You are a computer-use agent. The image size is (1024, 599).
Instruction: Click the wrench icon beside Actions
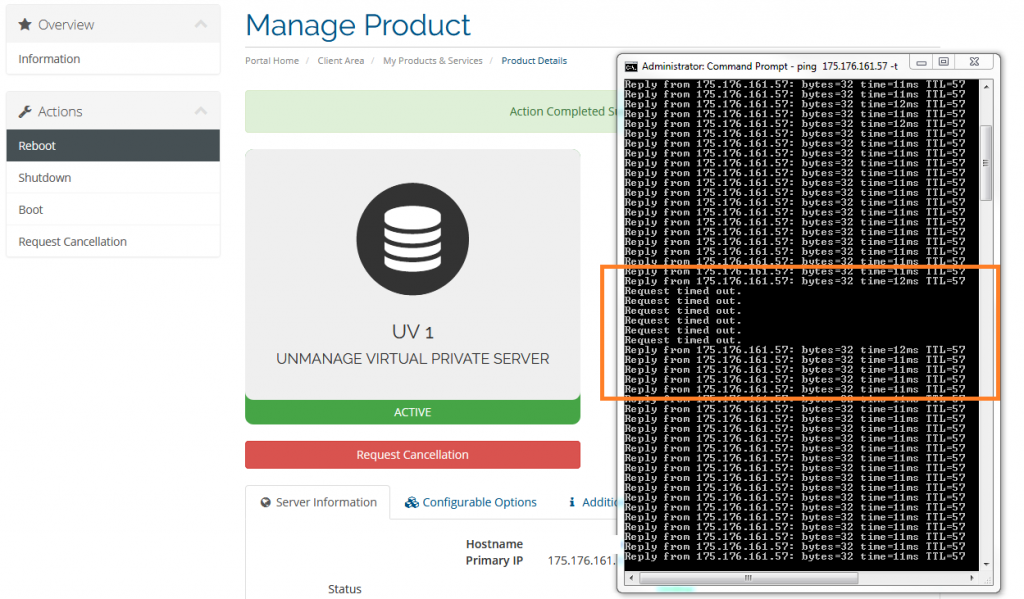[26, 111]
